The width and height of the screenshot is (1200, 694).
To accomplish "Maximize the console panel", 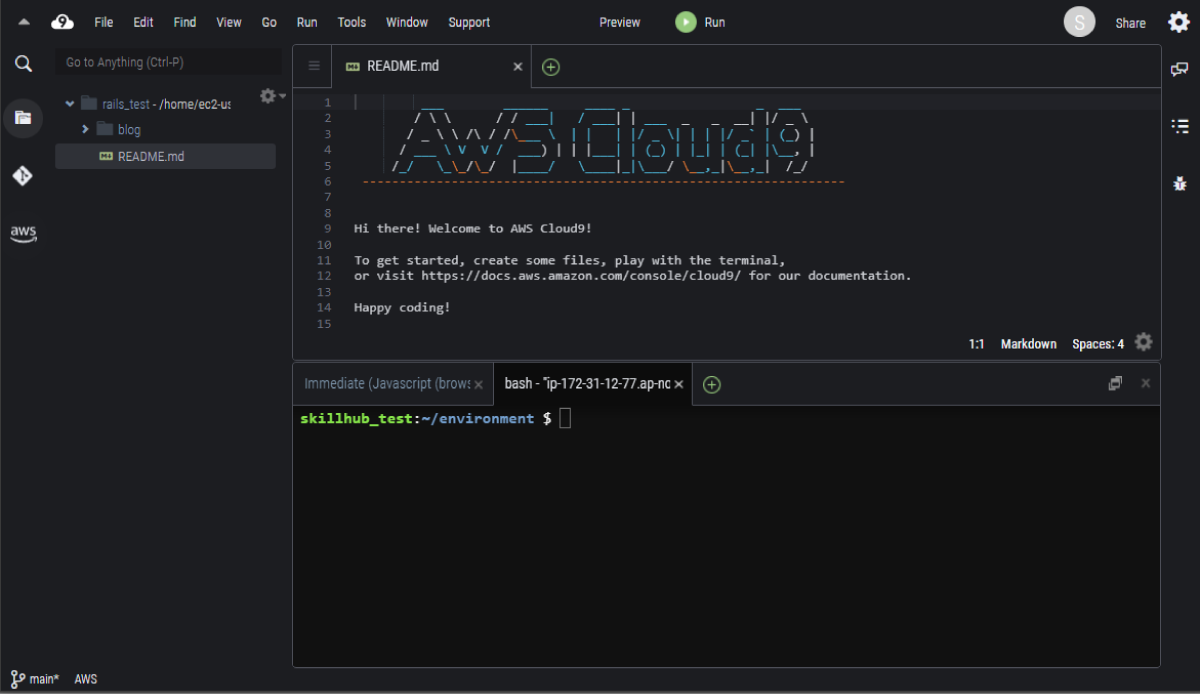I will [x=1115, y=383].
